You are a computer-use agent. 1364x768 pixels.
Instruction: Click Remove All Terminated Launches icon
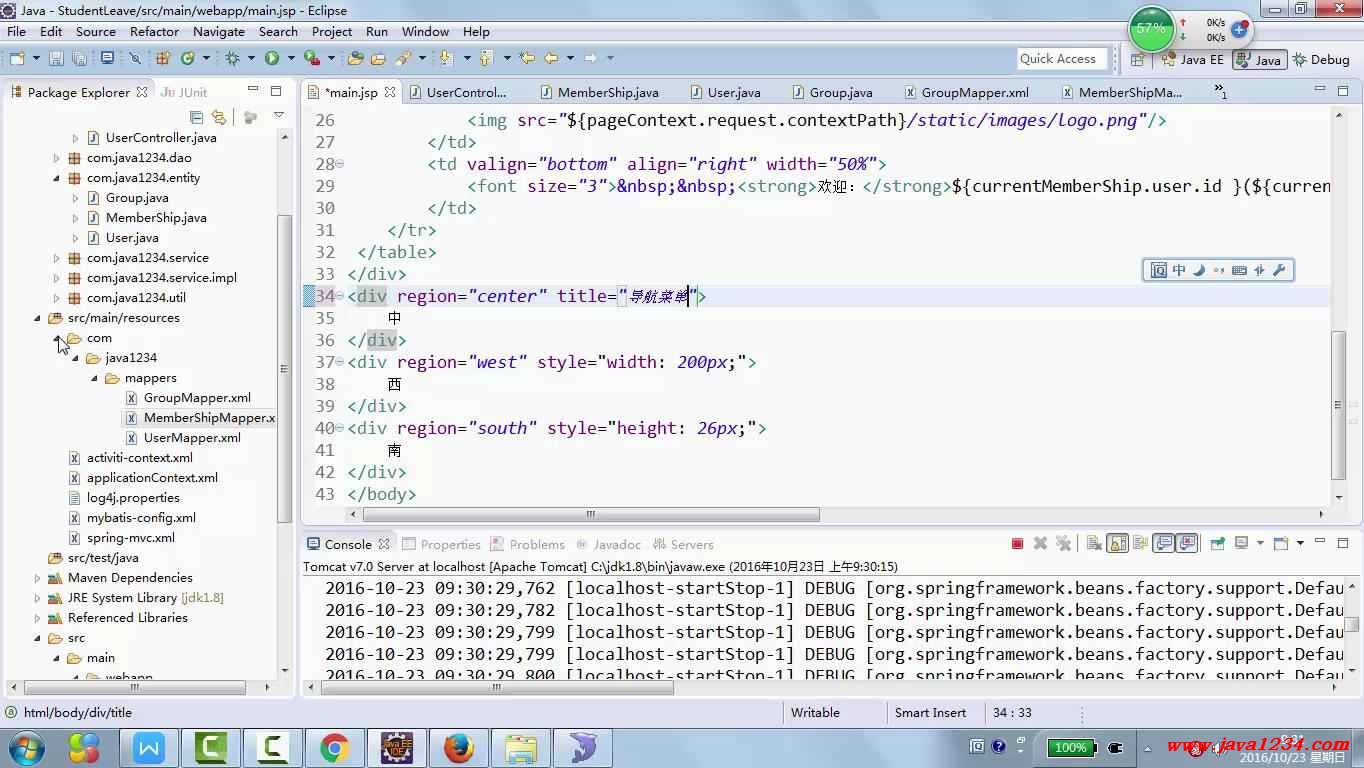coord(1063,544)
